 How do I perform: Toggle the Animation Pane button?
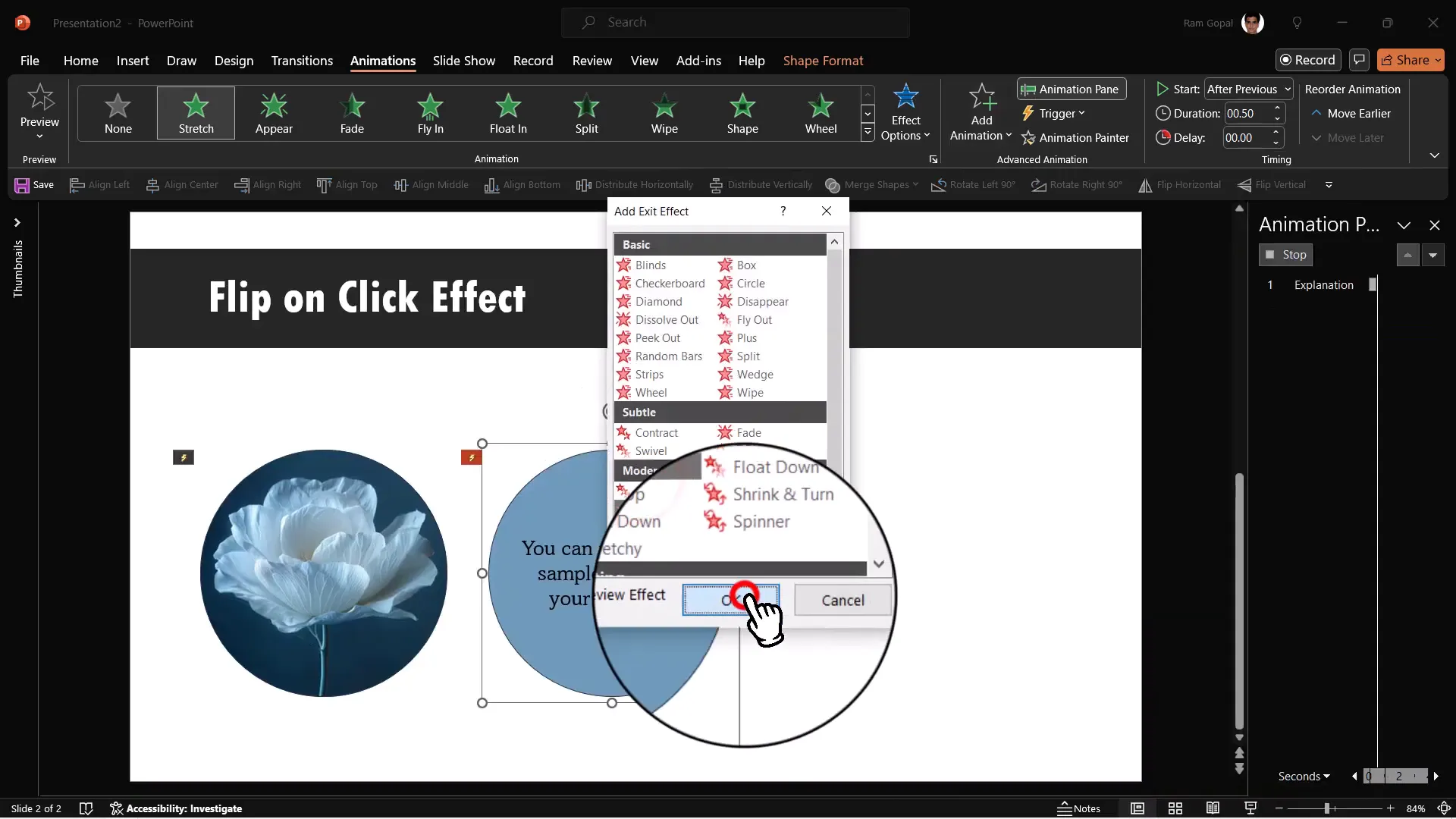(x=1071, y=89)
